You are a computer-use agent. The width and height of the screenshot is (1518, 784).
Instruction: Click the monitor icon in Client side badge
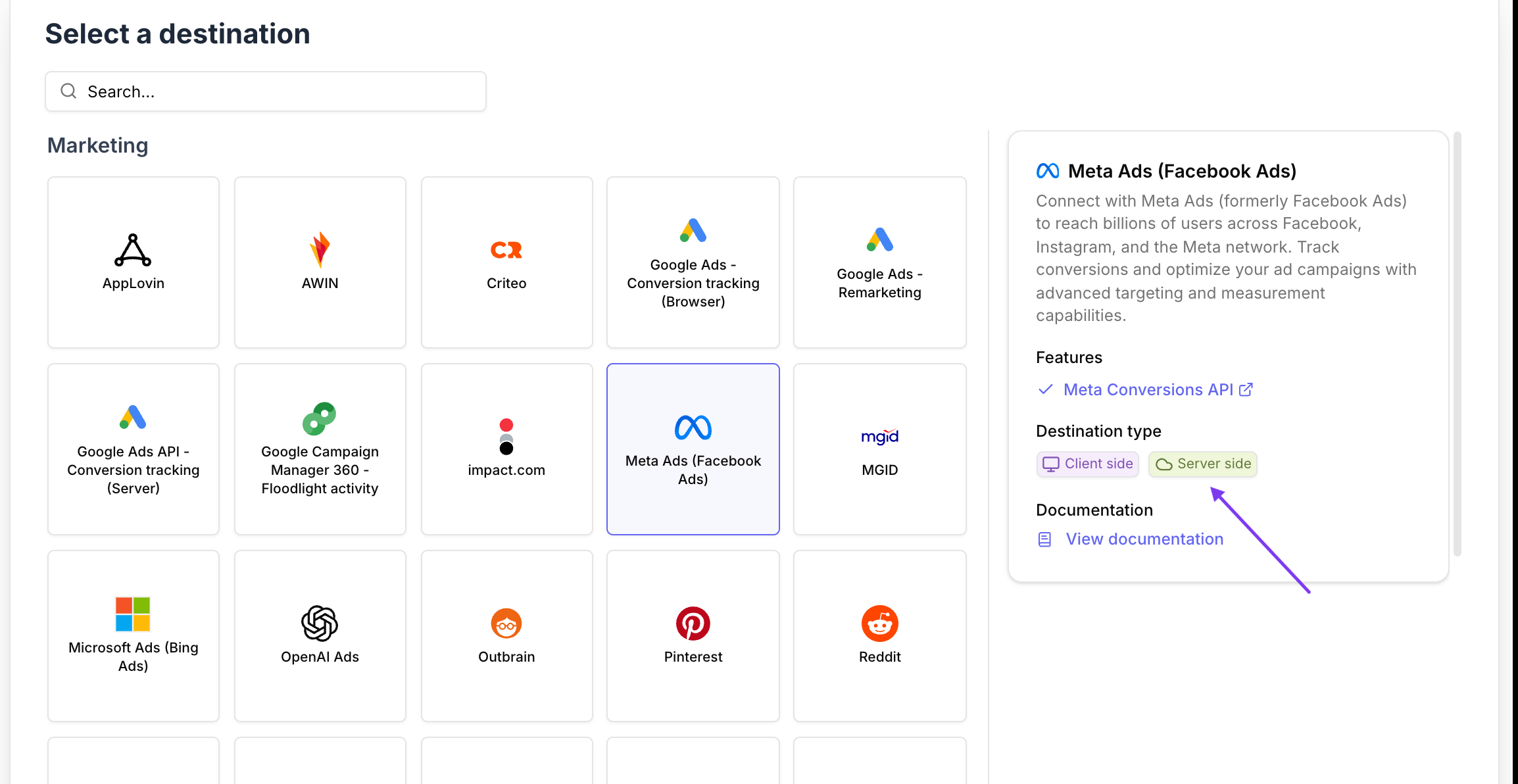(x=1051, y=464)
